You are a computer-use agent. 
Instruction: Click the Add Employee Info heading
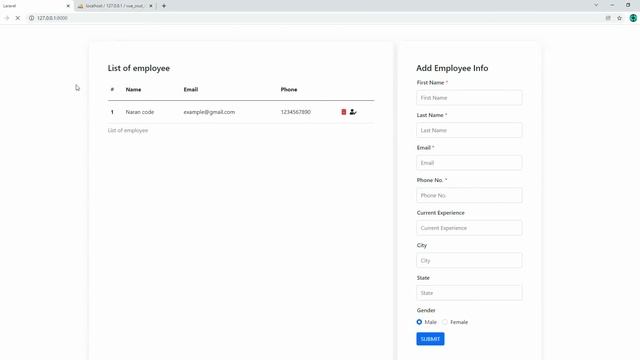[x=452, y=68]
